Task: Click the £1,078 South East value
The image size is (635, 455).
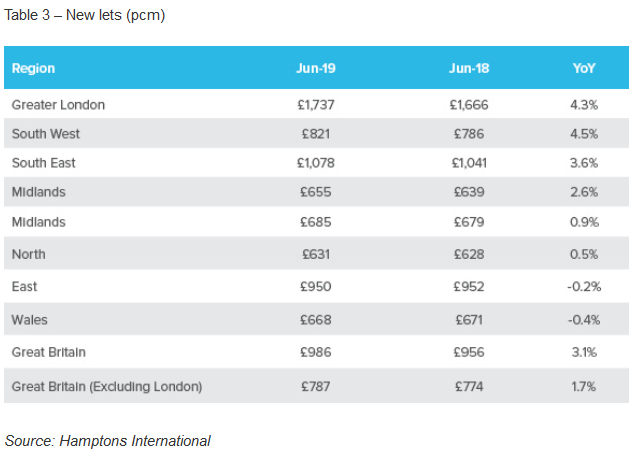Action: tap(316, 162)
